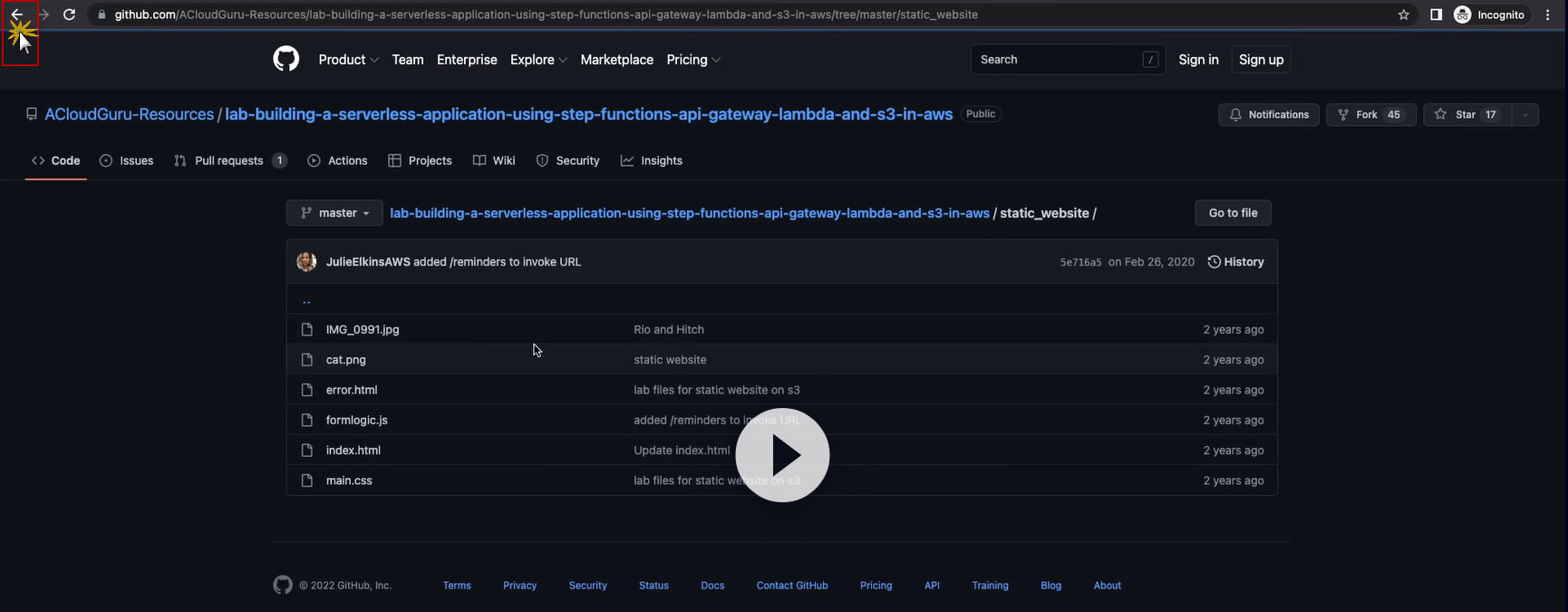Click the address bar URL
The width and height of the screenshot is (1568, 612).
tap(546, 15)
